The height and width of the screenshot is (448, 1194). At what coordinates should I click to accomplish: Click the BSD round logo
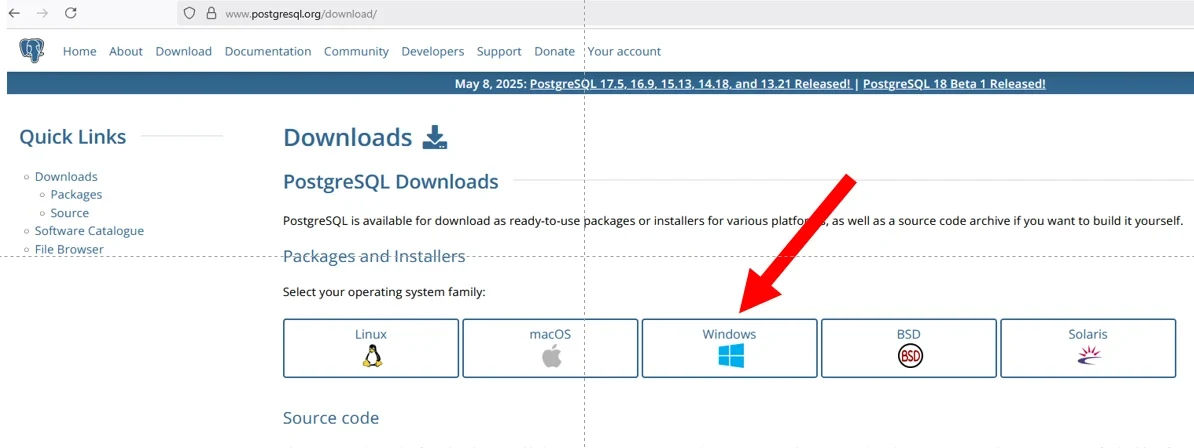[x=910, y=356]
